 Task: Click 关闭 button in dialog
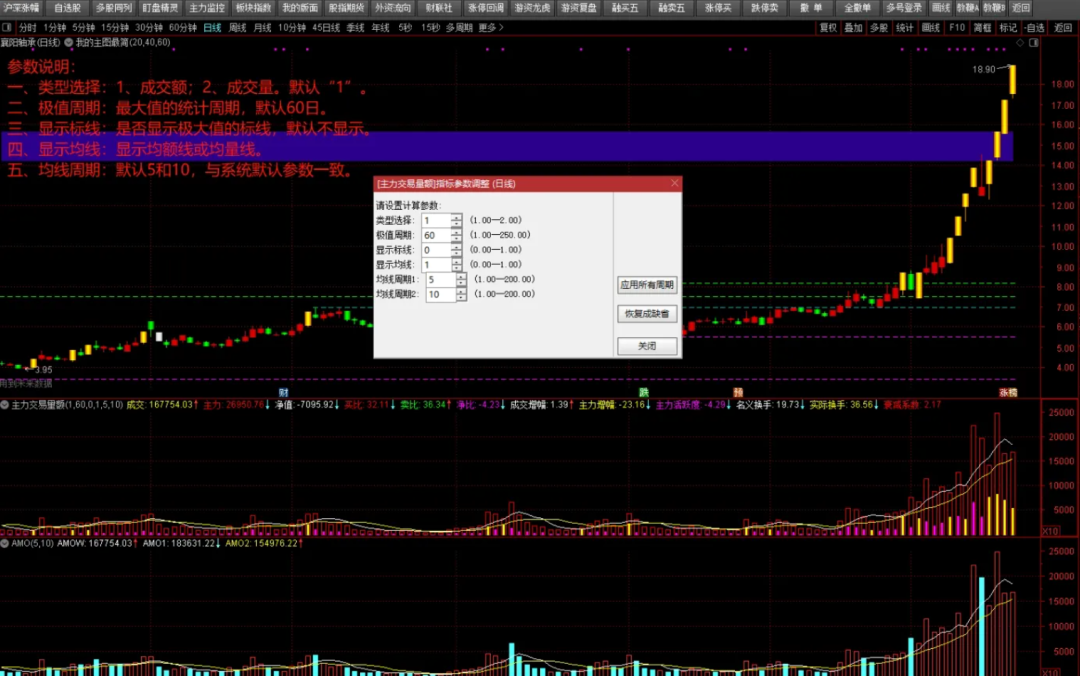647,346
